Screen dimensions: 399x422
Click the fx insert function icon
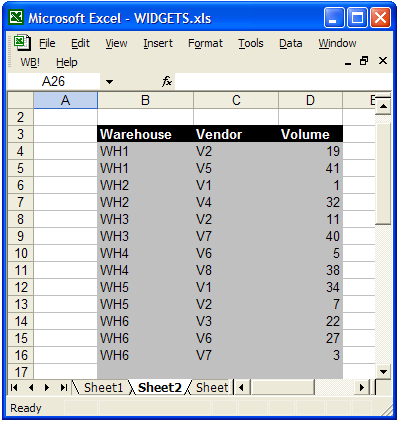[x=167, y=81]
